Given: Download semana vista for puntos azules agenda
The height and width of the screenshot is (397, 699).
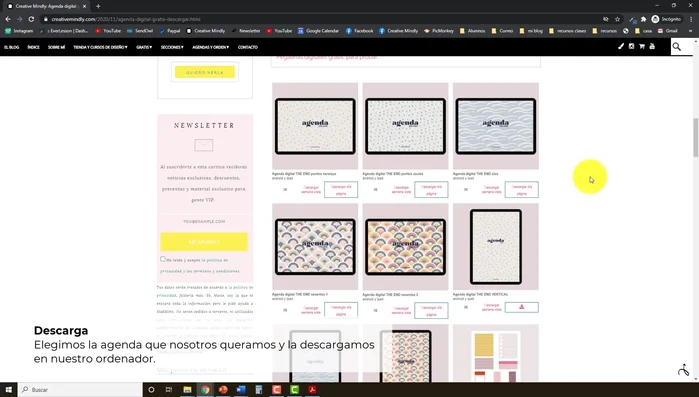Looking at the screenshot, I should coord(401,190).
